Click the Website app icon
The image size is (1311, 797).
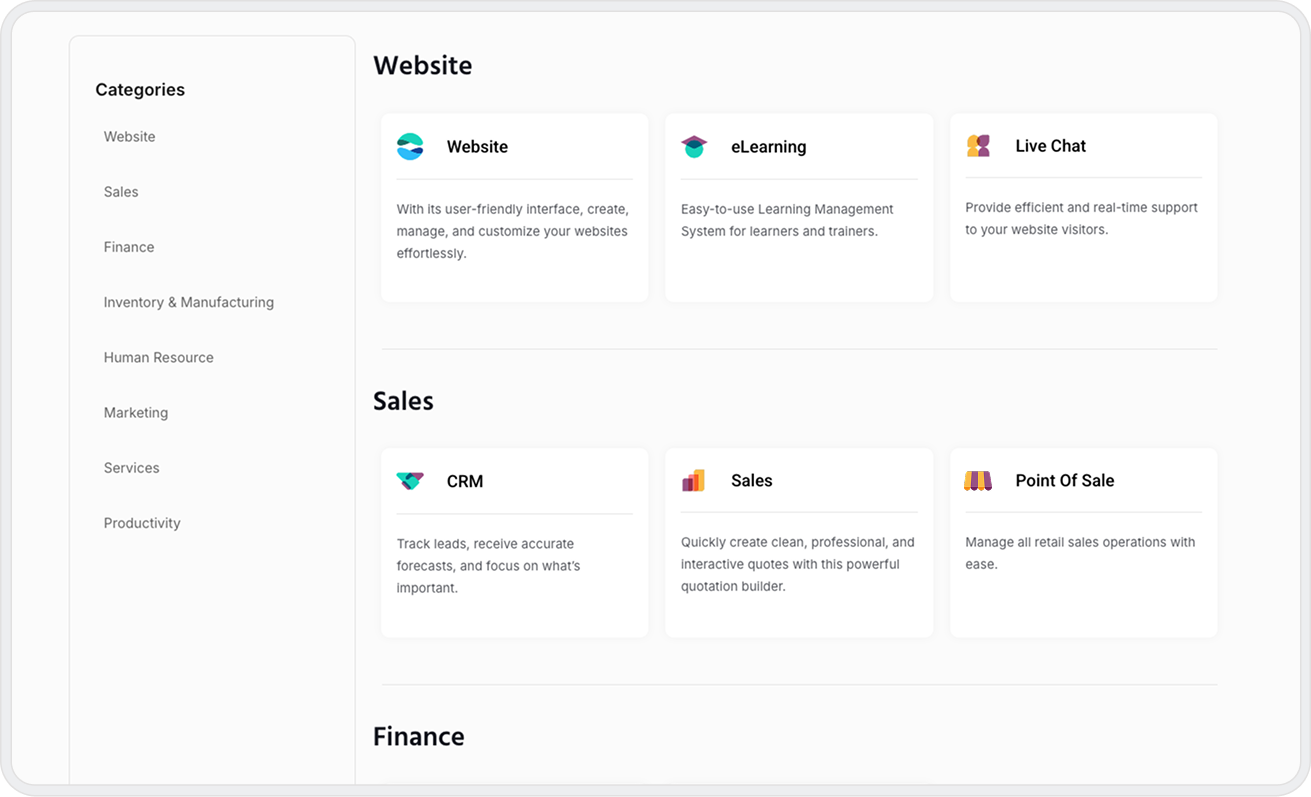tap(410, 146)
